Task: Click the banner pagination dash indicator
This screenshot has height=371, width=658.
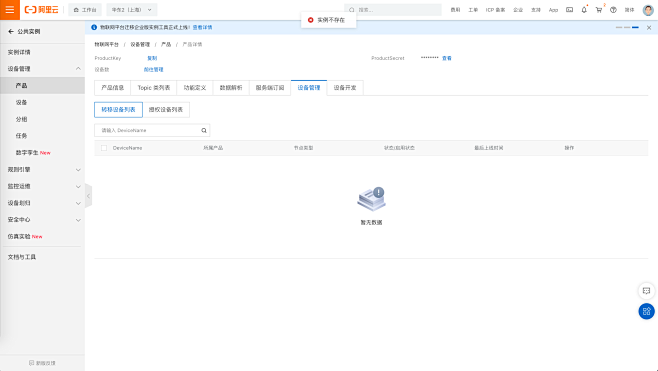Action: click(627, 27)
